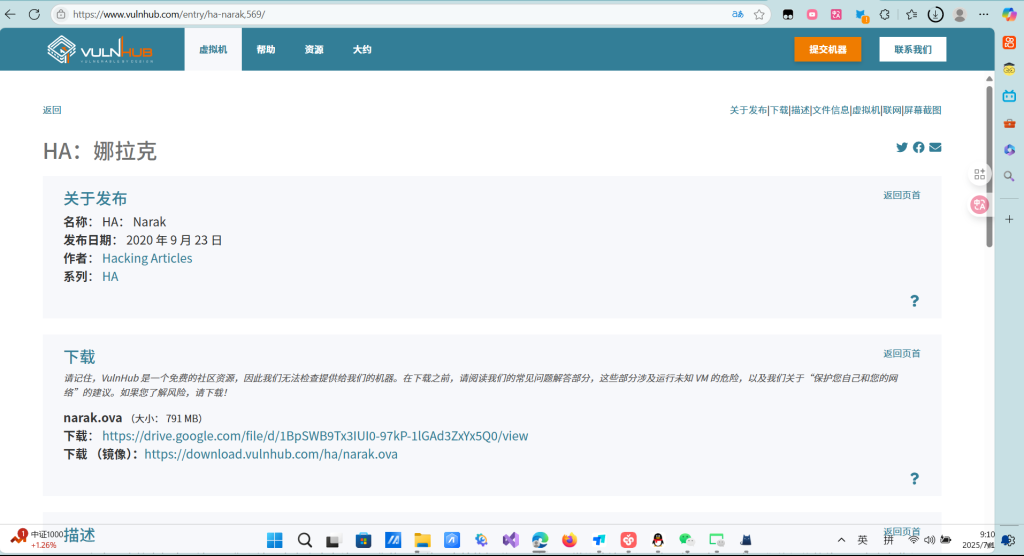Screen dimensions: 1024x556
Task: Open the Bilibili icon in Edge sidebar
Action: point(1009,96)
